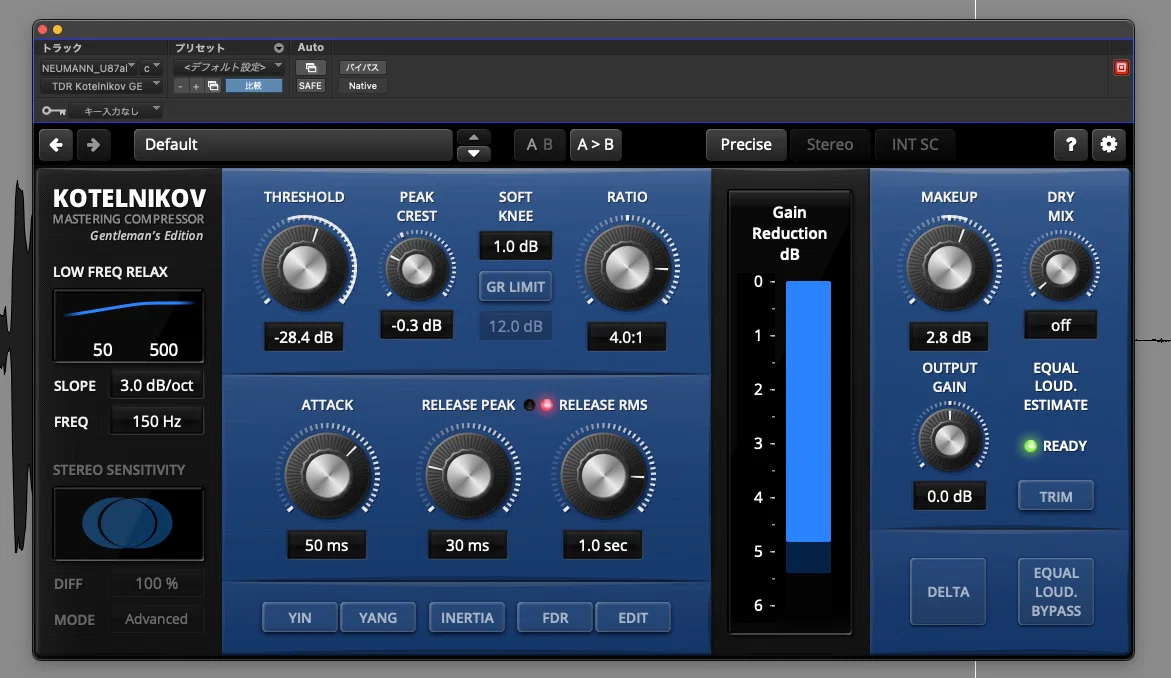Toggle the GR LIMIT button
1171x678 pixels.
pyautogui.click(x=515, y=287)
